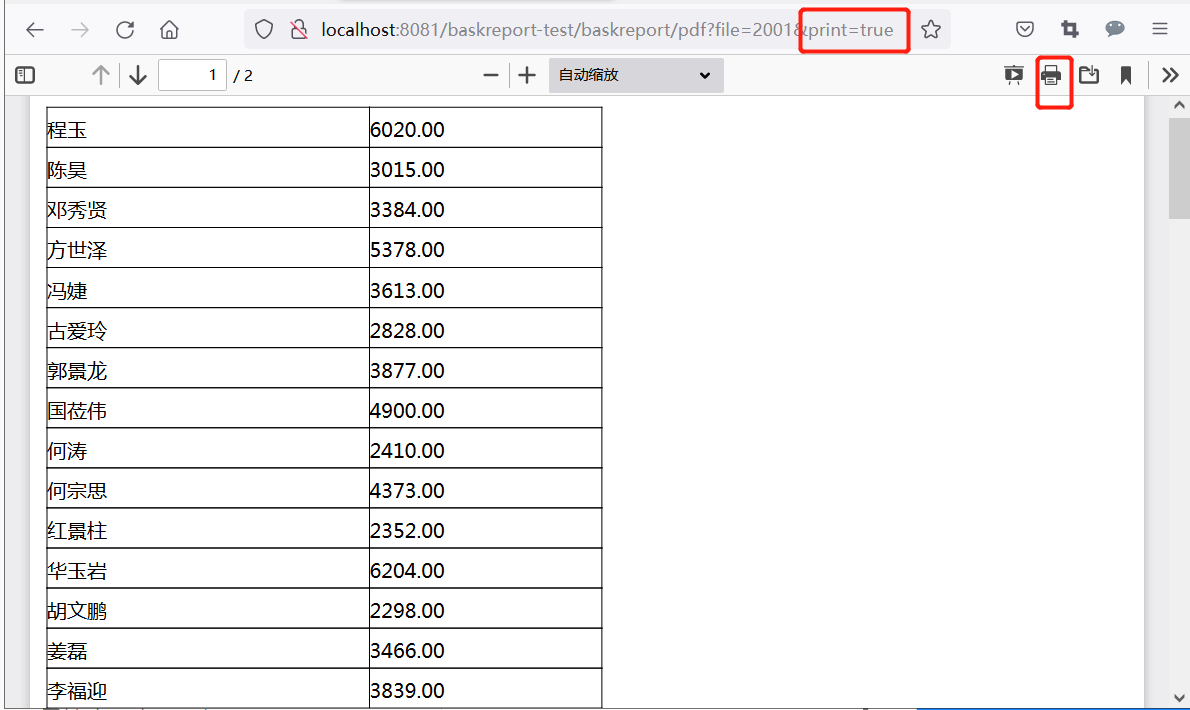Select the value 4900.00

point(408,411)
